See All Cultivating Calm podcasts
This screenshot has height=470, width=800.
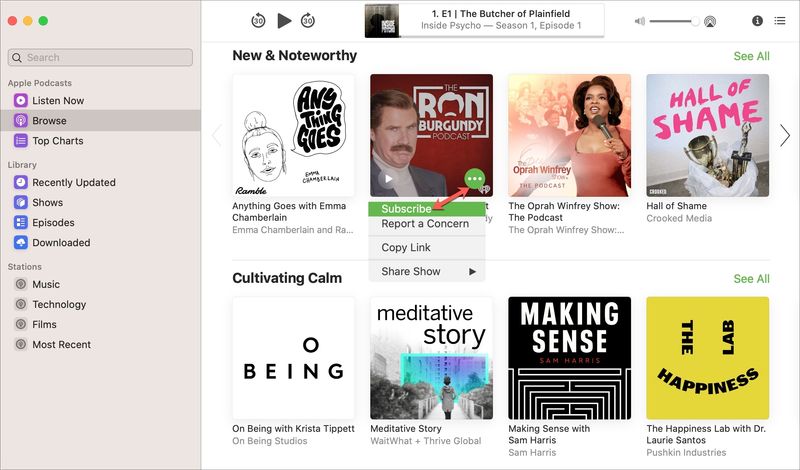(752, 279)
